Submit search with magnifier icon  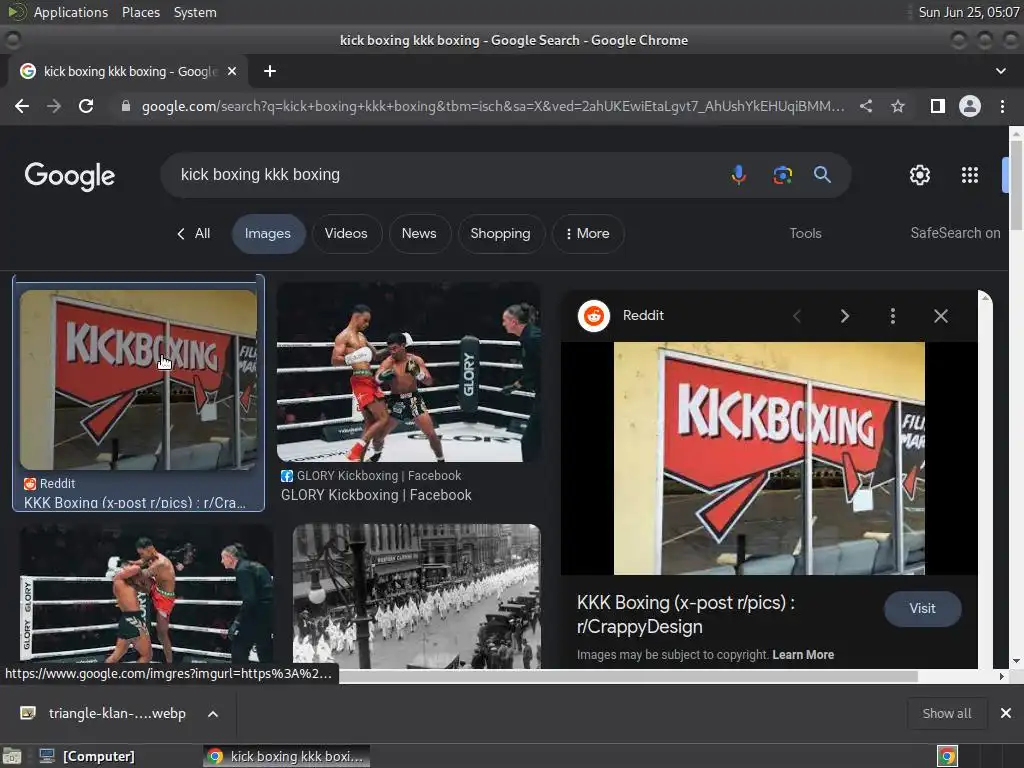(x=822, y=174)
